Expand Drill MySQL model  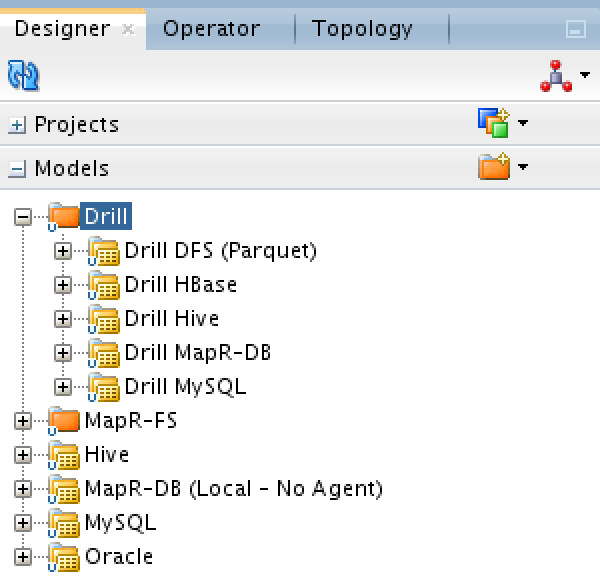(x=63, y=387)
